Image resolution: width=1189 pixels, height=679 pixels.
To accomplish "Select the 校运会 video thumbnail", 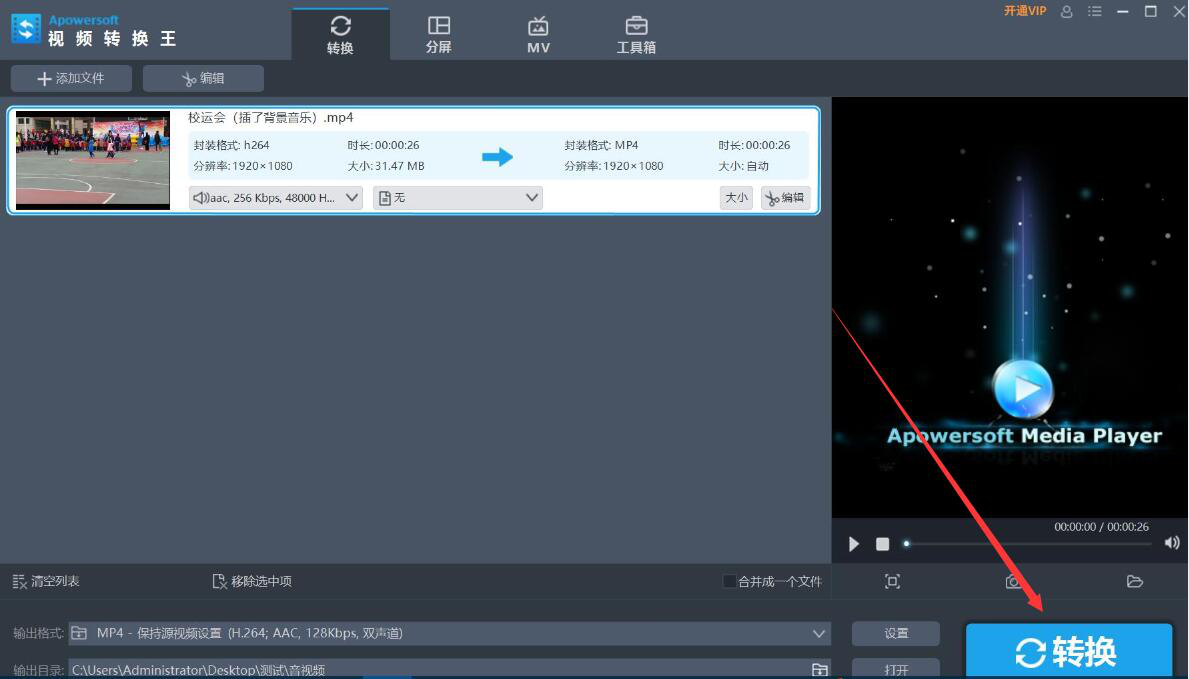I will (93, 160).
